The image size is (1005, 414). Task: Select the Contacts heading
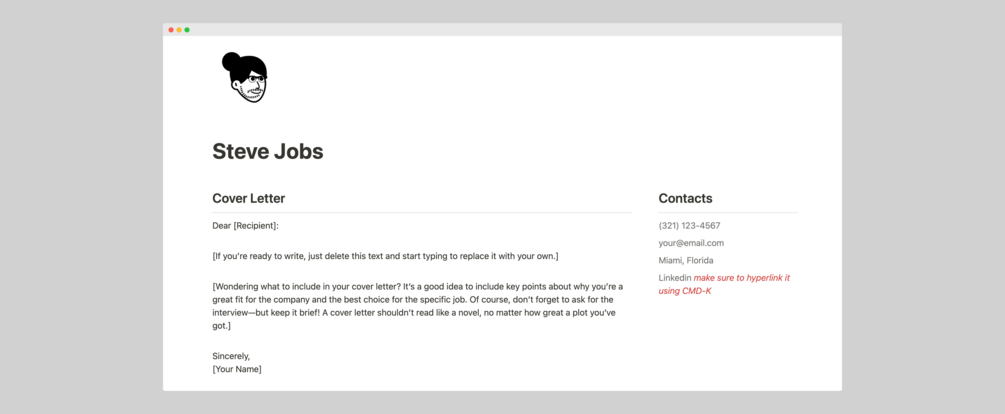pos(685,198)
